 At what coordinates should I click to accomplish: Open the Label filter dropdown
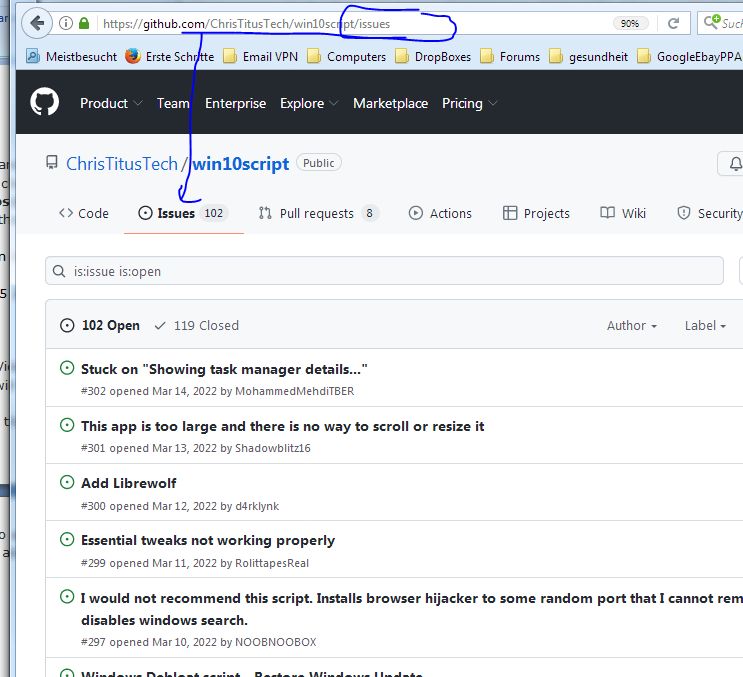(705, 325)
